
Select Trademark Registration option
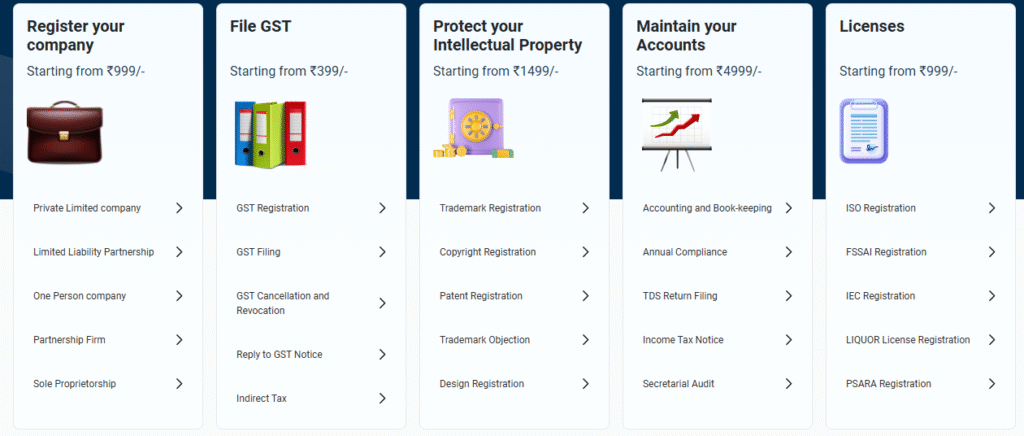[490, 208]
